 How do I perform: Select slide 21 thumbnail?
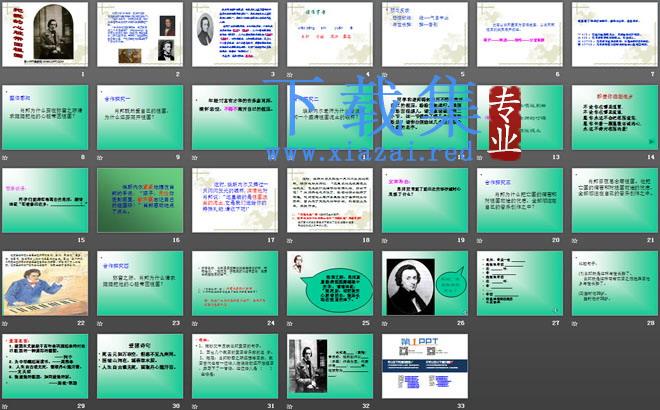pyautogui.click(x=615, y=200)
